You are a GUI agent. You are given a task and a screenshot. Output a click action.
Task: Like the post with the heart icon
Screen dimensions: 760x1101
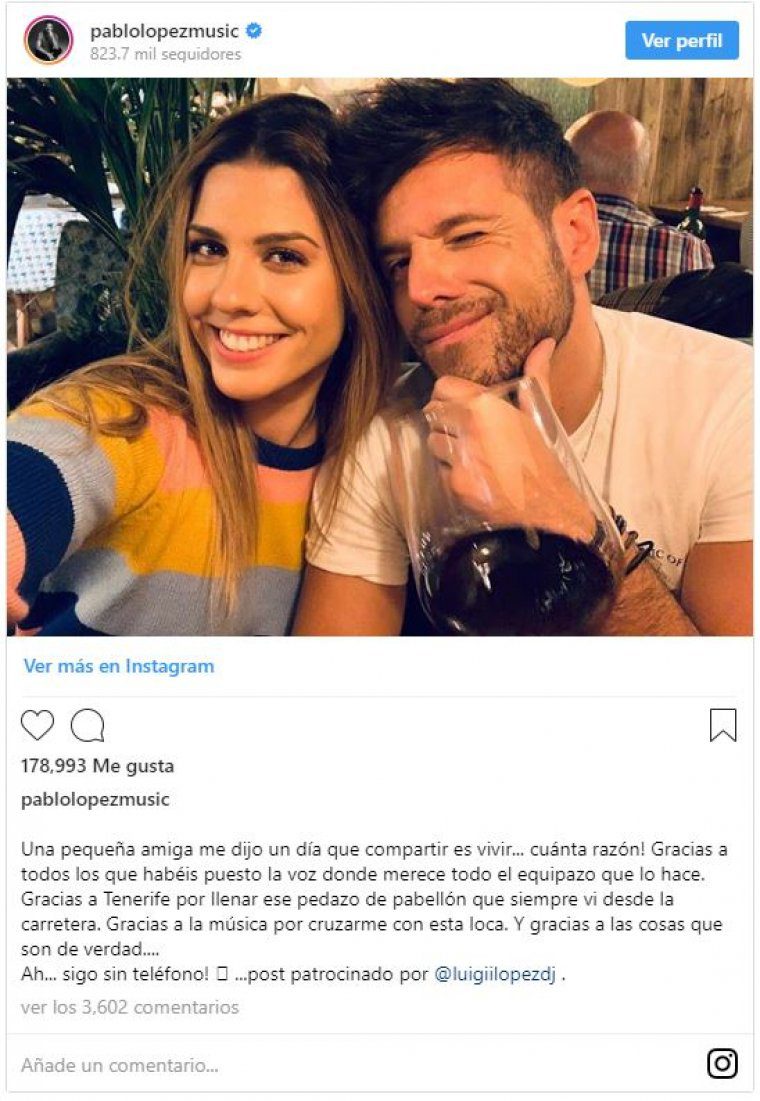tap(37, 725)
